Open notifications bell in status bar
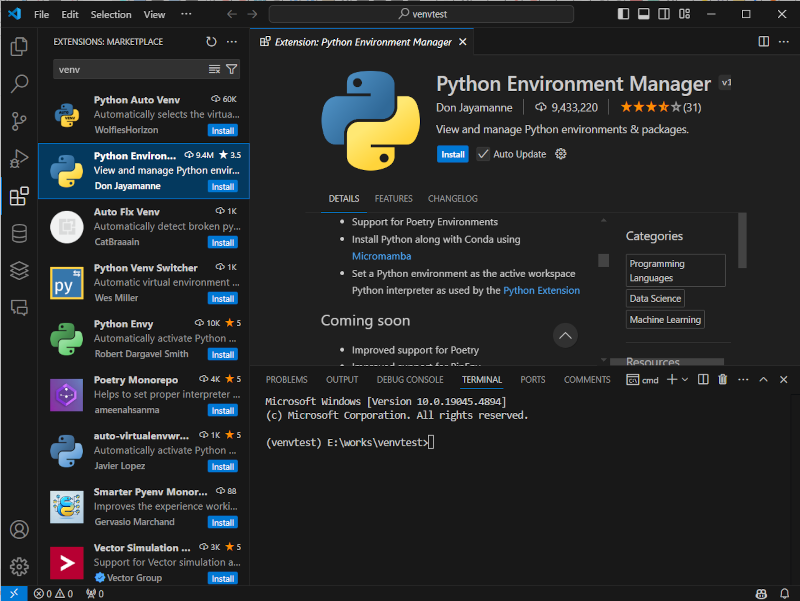The width and height of the screenshot is (800, 601). click(784, 594)
